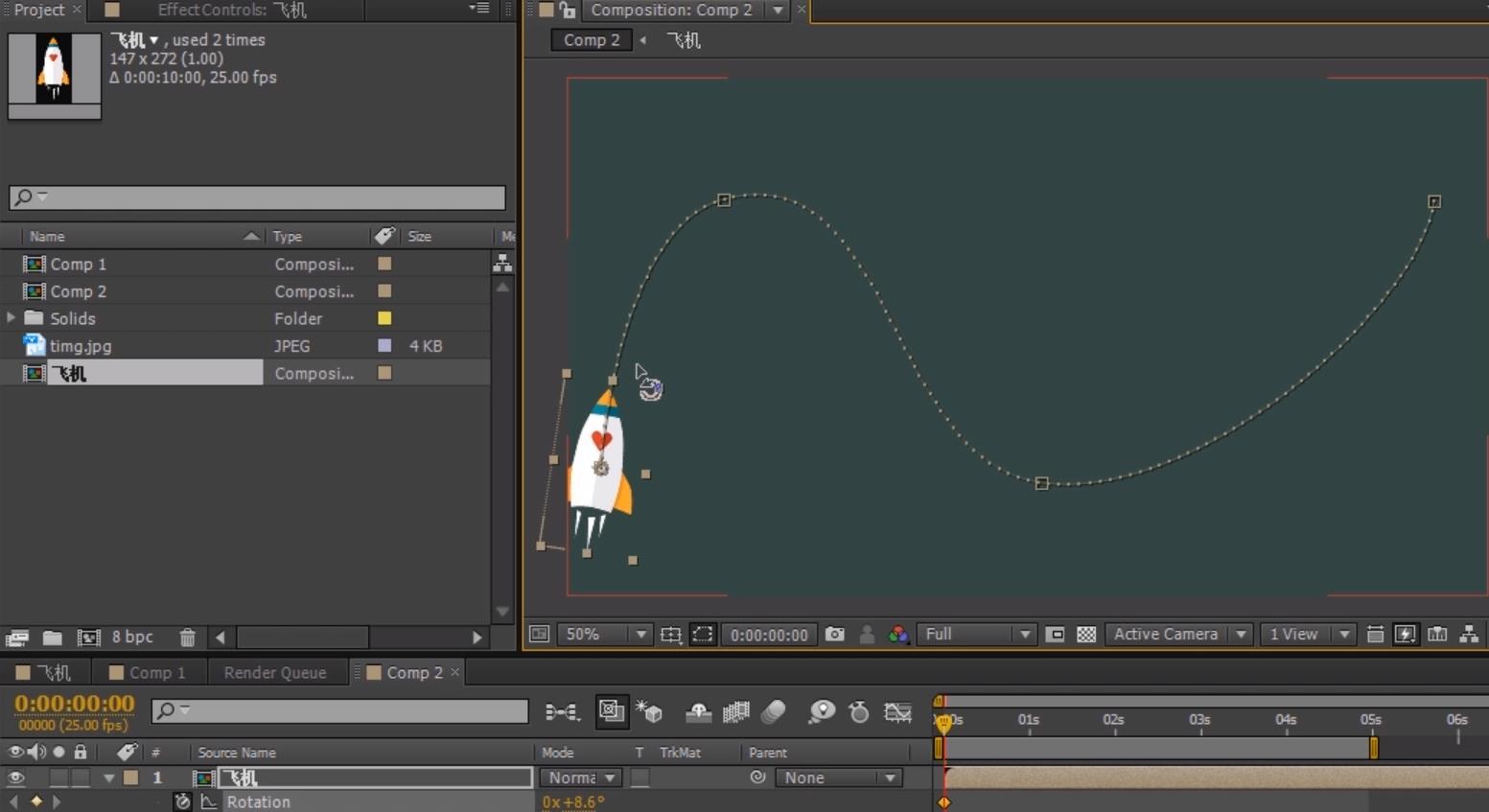Screen dimensions: 1489x812
Task: Click the yellow label swatch of Solids
Action: (x=384, y=318)
